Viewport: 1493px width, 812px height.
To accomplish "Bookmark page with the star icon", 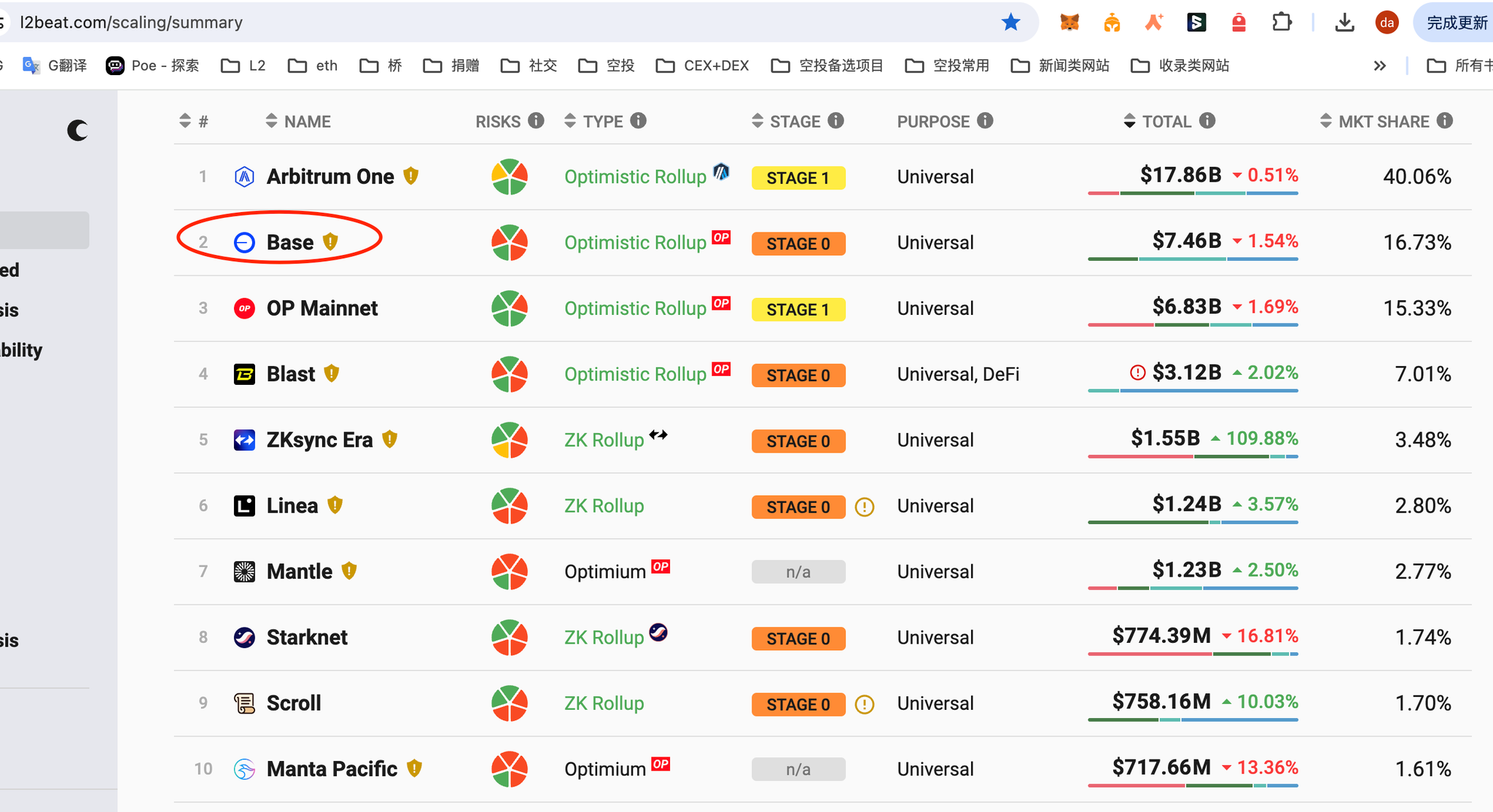I will point(1010,23).
